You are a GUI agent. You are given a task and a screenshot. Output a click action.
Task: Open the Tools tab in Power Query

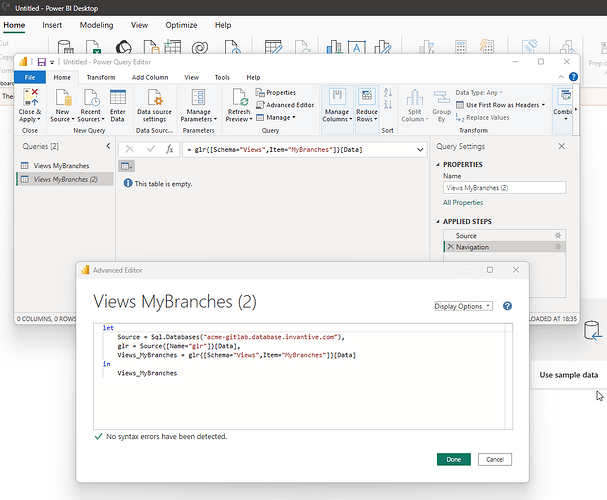(x=222, y=77)
